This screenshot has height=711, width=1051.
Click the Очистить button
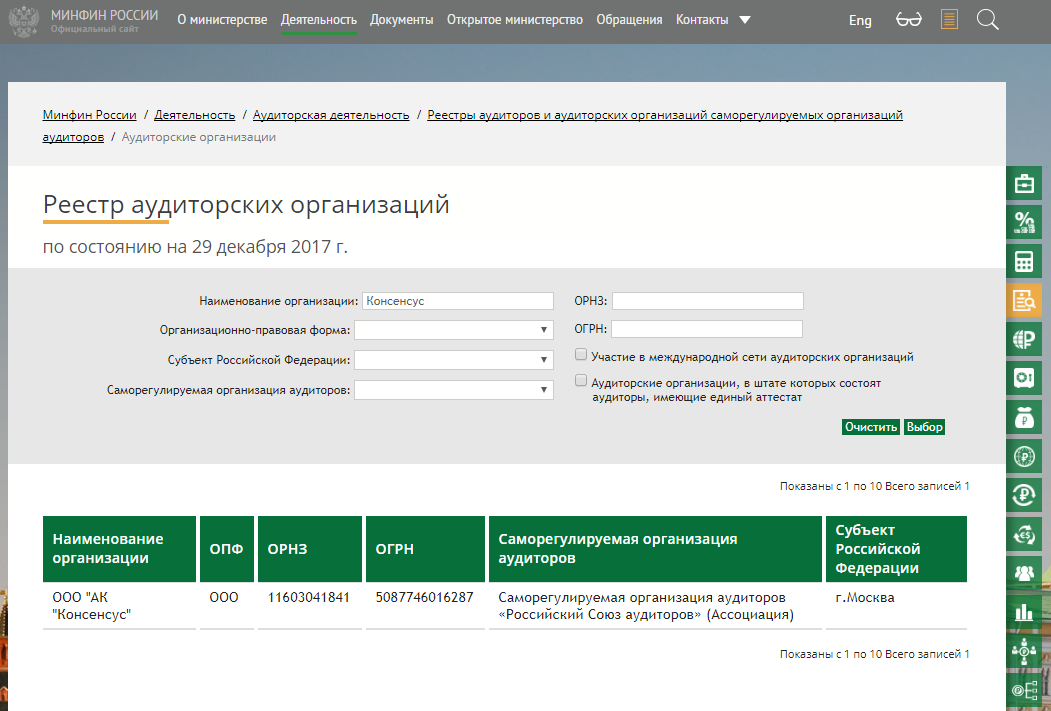point(871,427)
